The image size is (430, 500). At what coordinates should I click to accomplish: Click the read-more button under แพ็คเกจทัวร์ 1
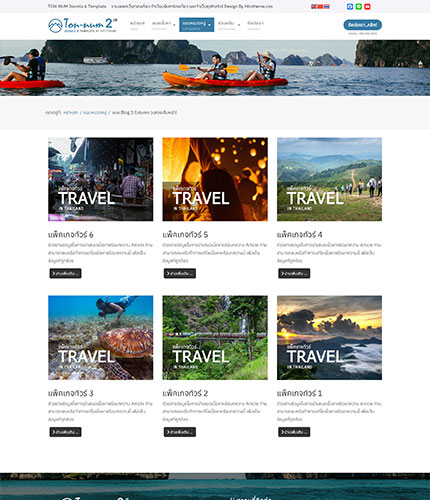click(294, 432)
